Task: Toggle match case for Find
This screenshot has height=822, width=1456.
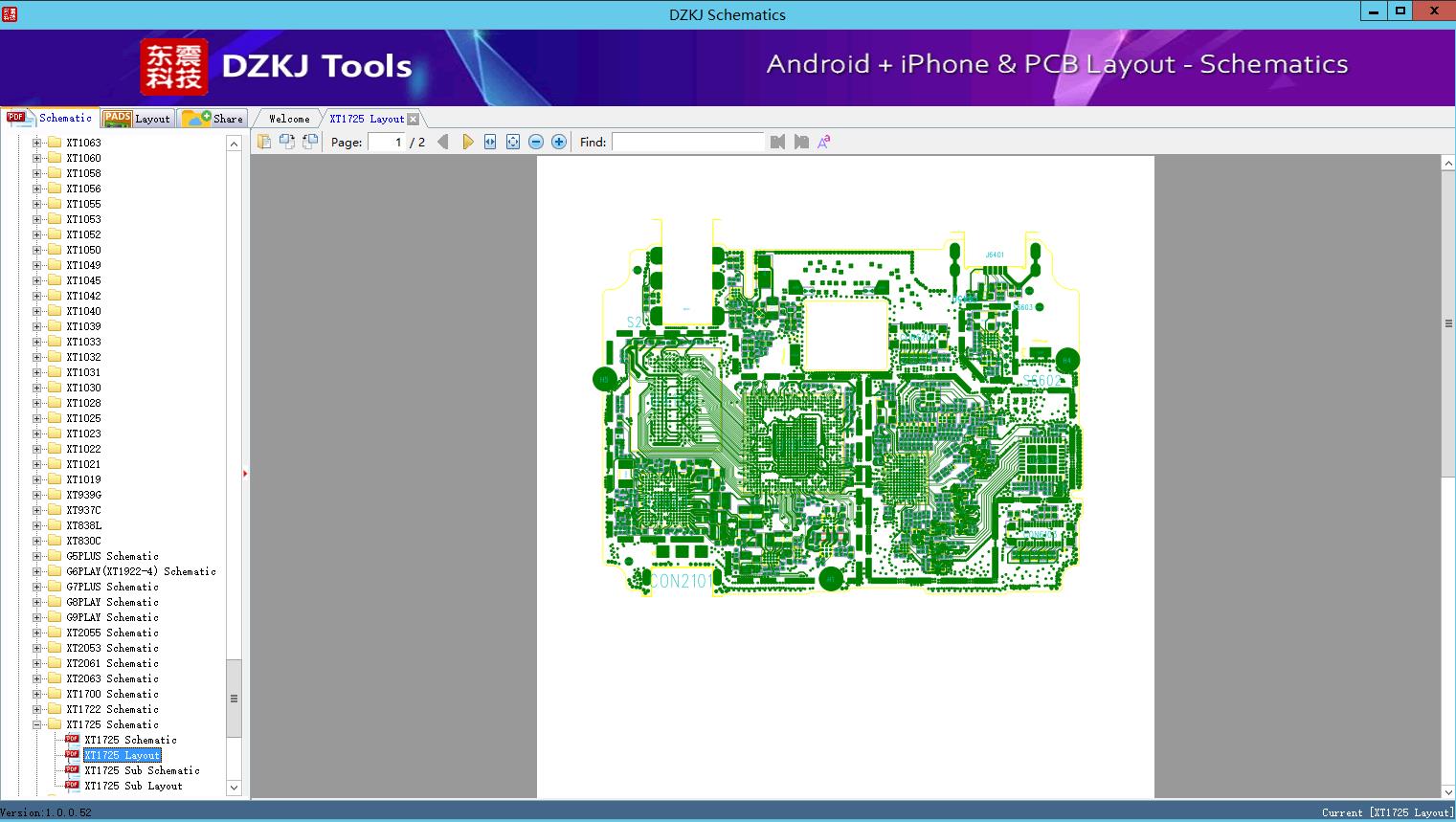Action: click(x=824, y=142)
